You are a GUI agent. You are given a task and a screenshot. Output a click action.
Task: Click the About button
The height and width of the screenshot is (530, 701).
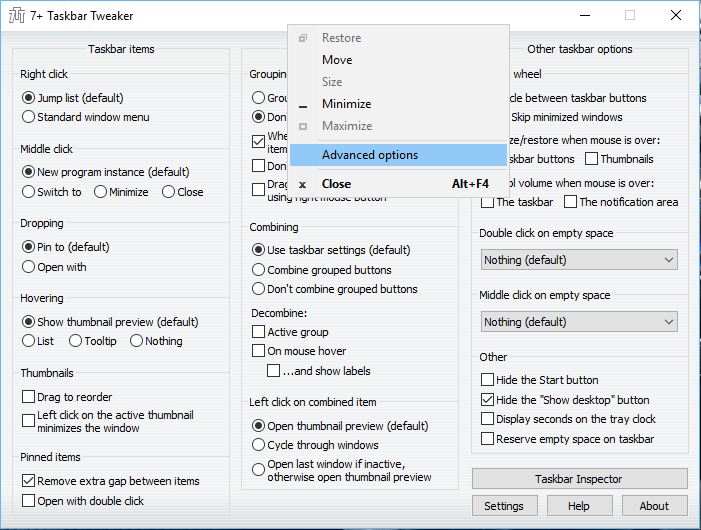click(x=654, y=506)
